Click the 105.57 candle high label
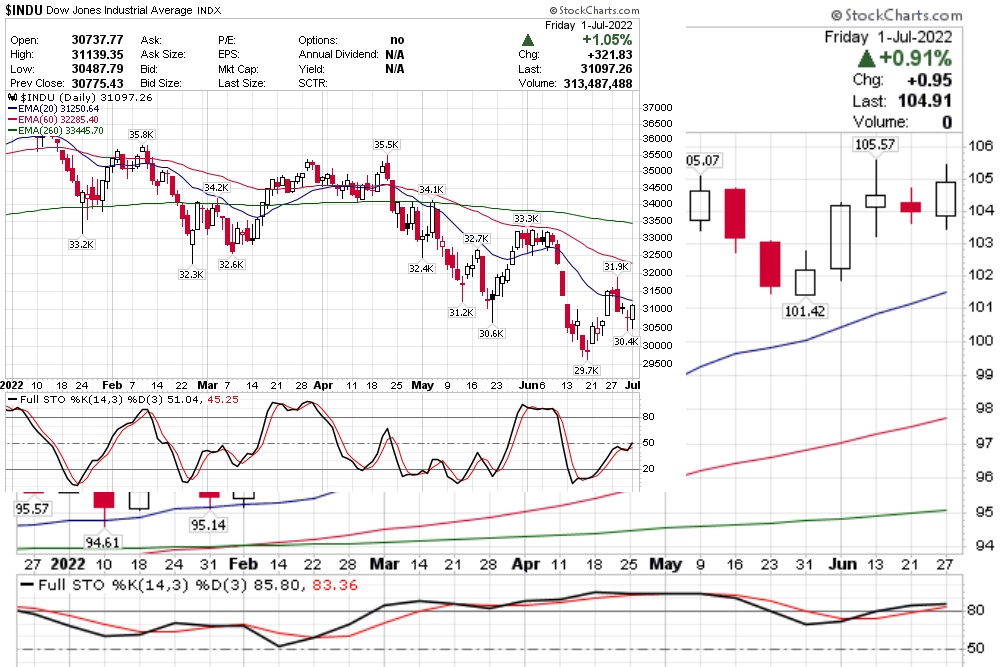1000x667 pixels. pyautogui.click(x=875, y=145)
